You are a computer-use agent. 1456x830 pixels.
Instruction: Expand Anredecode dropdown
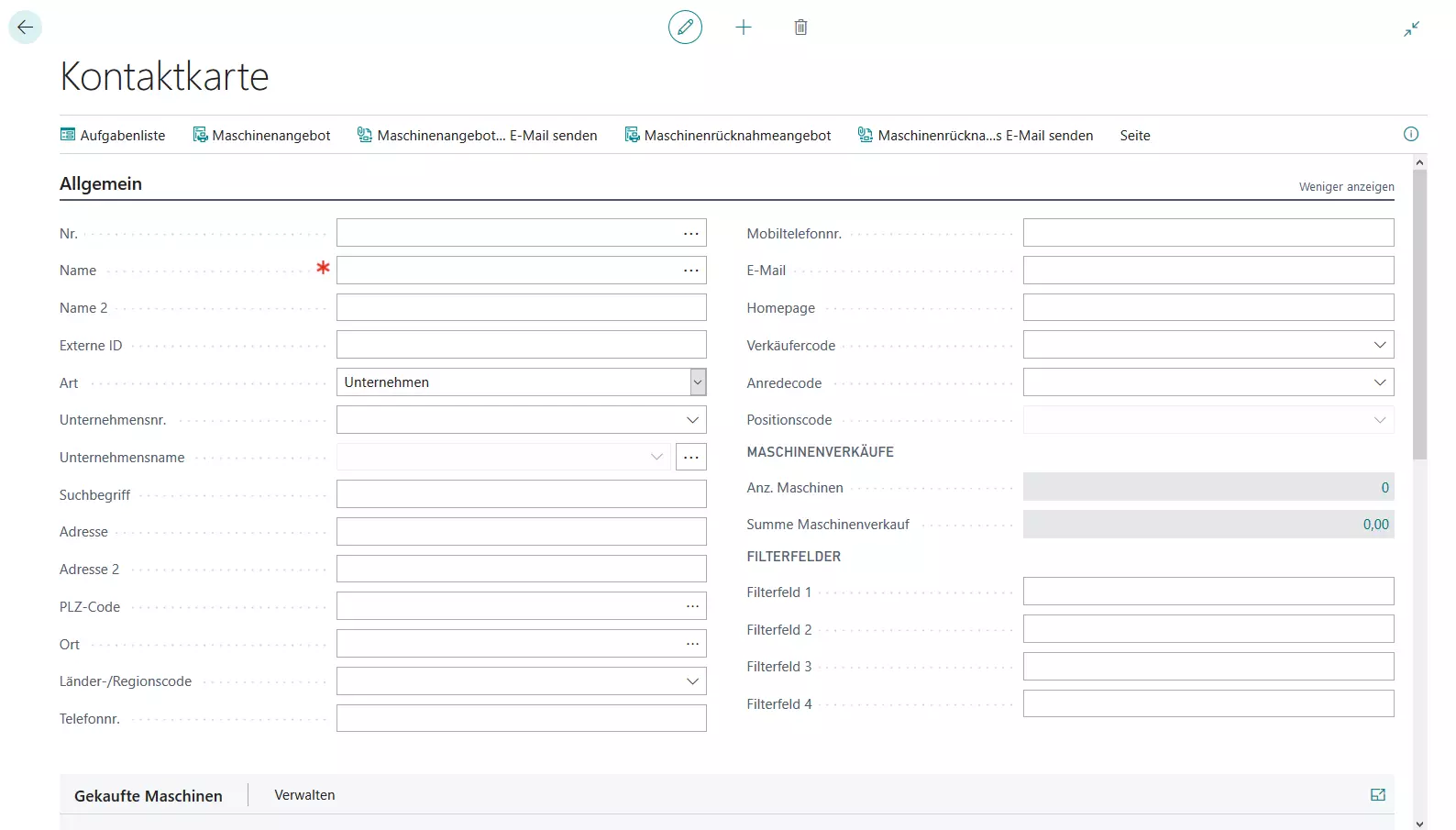click(x=1380, y=382)
